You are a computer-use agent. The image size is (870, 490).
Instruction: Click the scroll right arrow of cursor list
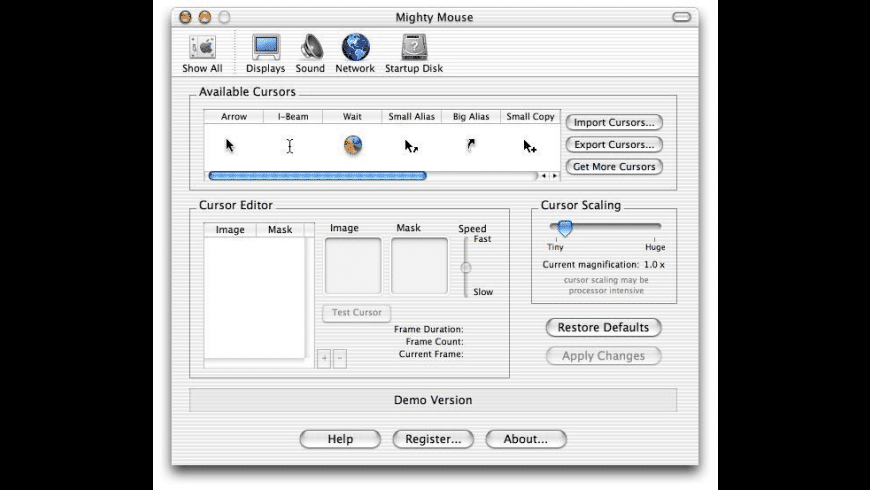(554, 176)
